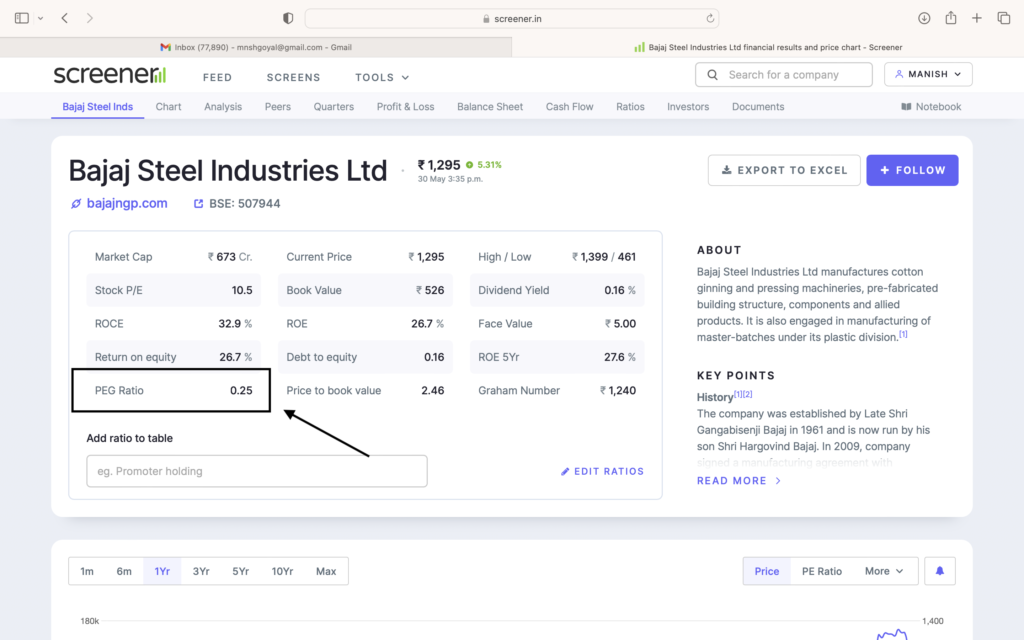Open the Profit & Loss section
1024x640 pixels.
(x=406, y=106)
